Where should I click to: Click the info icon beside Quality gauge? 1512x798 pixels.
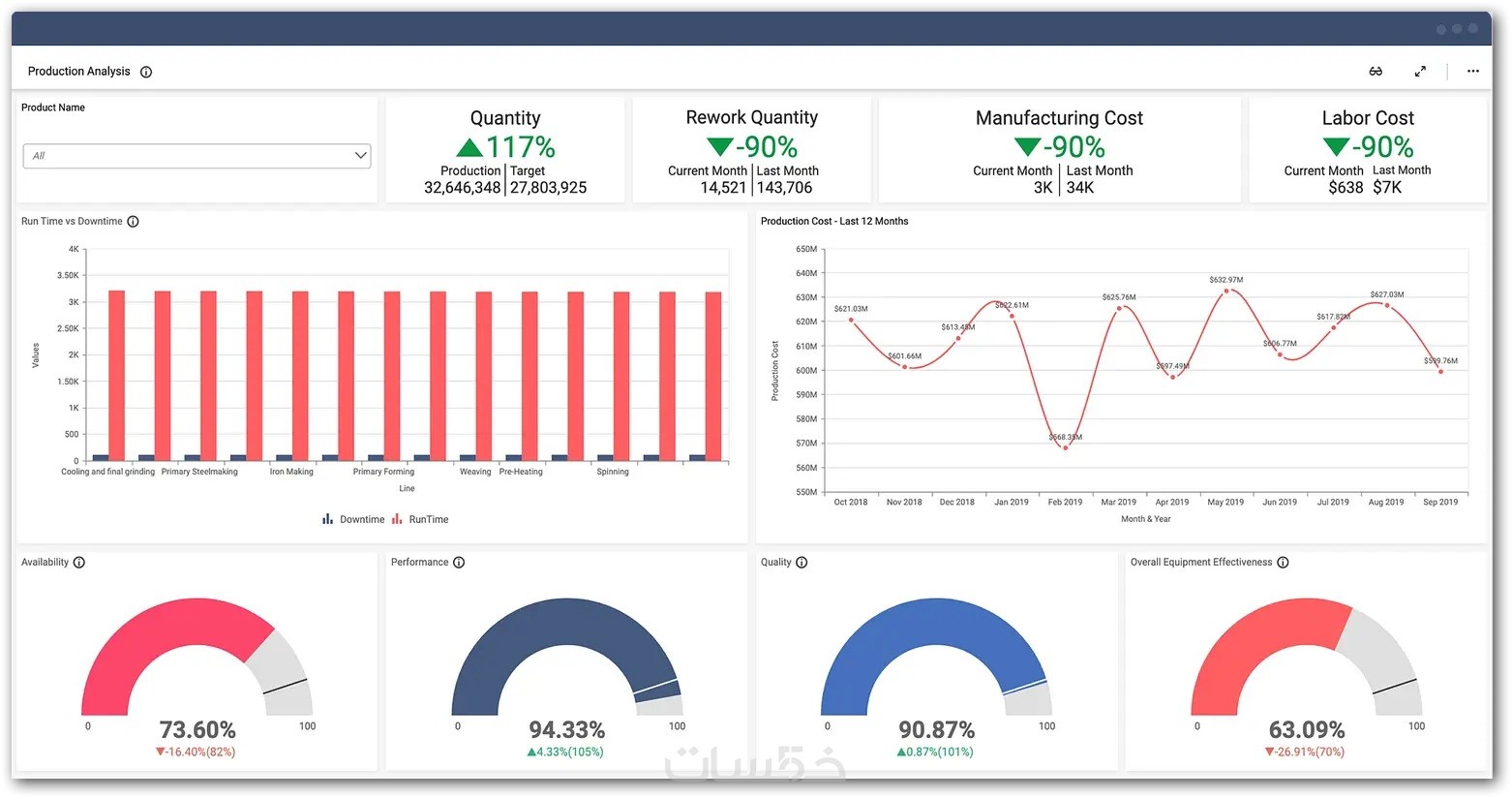click(x=801, y=562)
